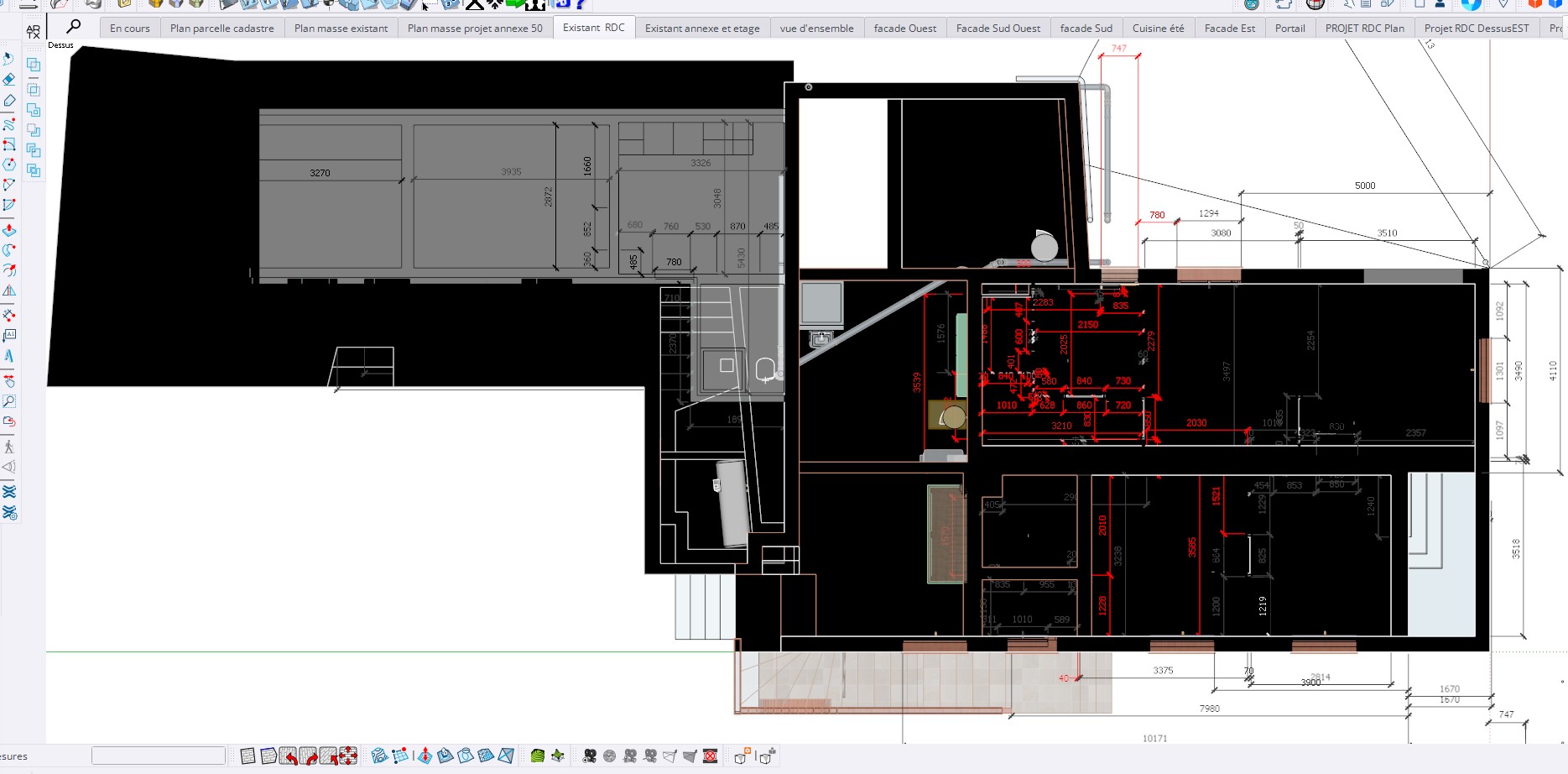
Task: Select the Sandbox Smoove tool
Action: (x=425, y=756)
